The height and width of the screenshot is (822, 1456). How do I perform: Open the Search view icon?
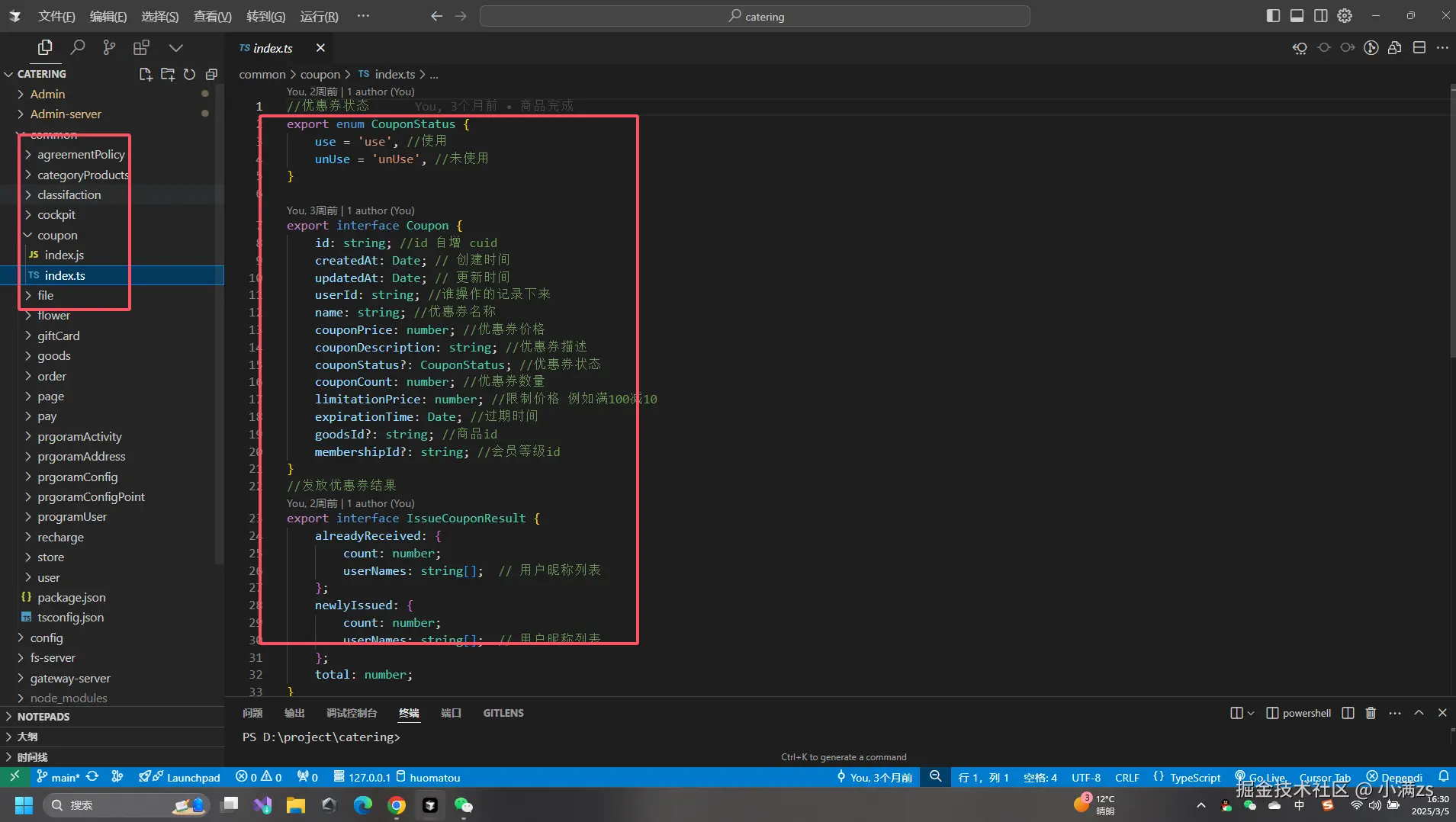tap(77, 47)
